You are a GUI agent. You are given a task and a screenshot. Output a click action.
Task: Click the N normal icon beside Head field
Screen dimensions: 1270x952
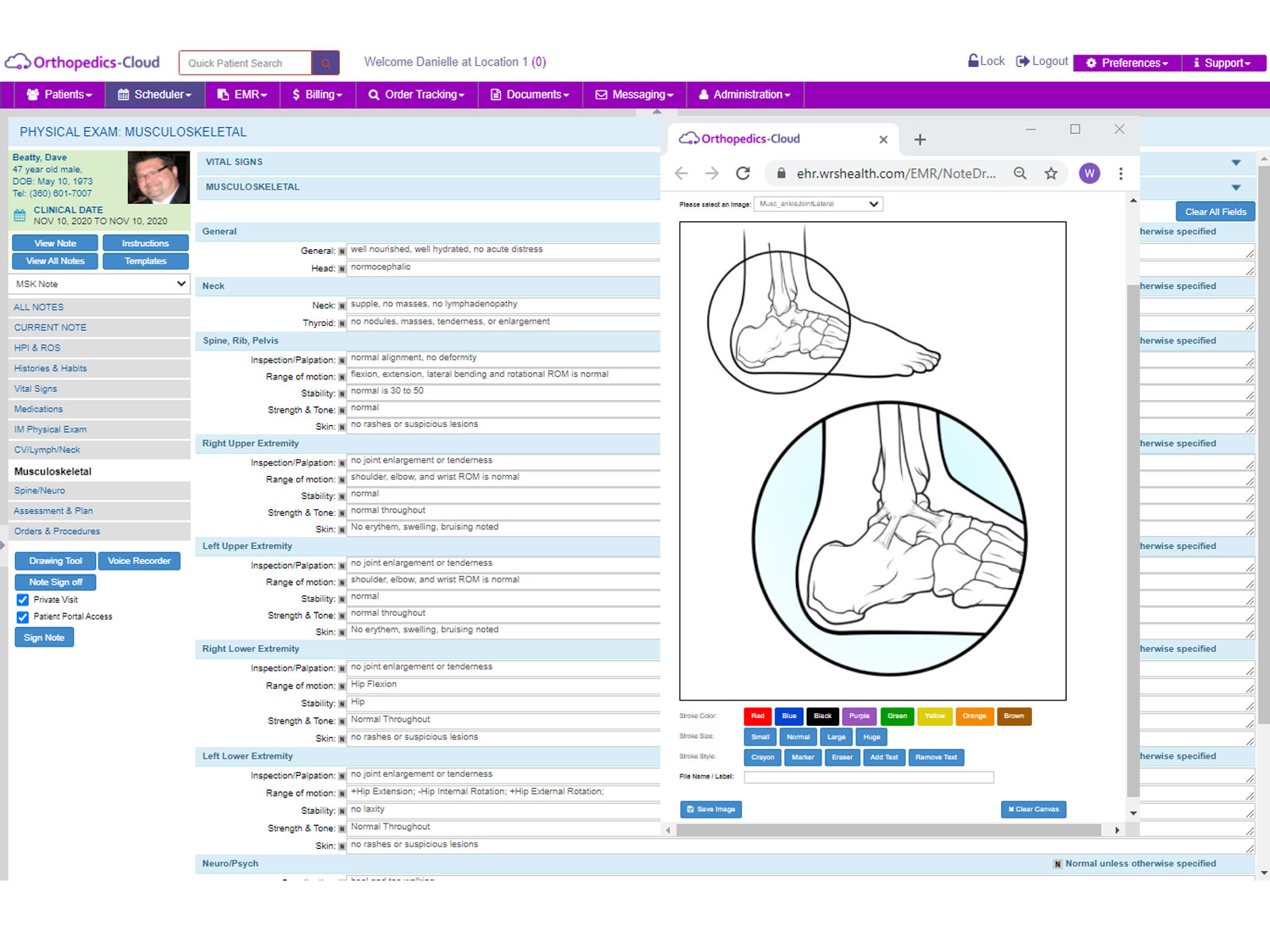342,269
